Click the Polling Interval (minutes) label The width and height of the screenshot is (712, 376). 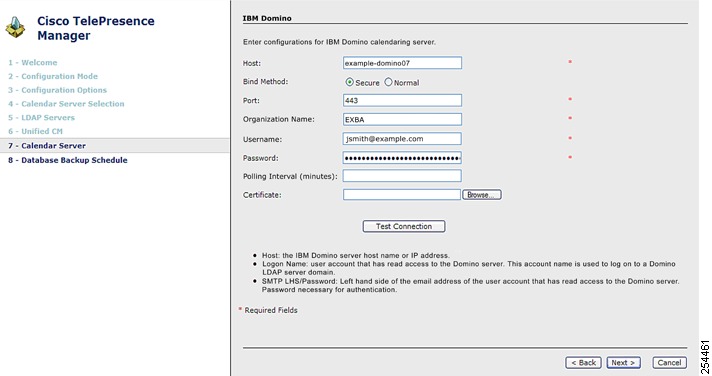pyautogui.click(x=290, y=176)
